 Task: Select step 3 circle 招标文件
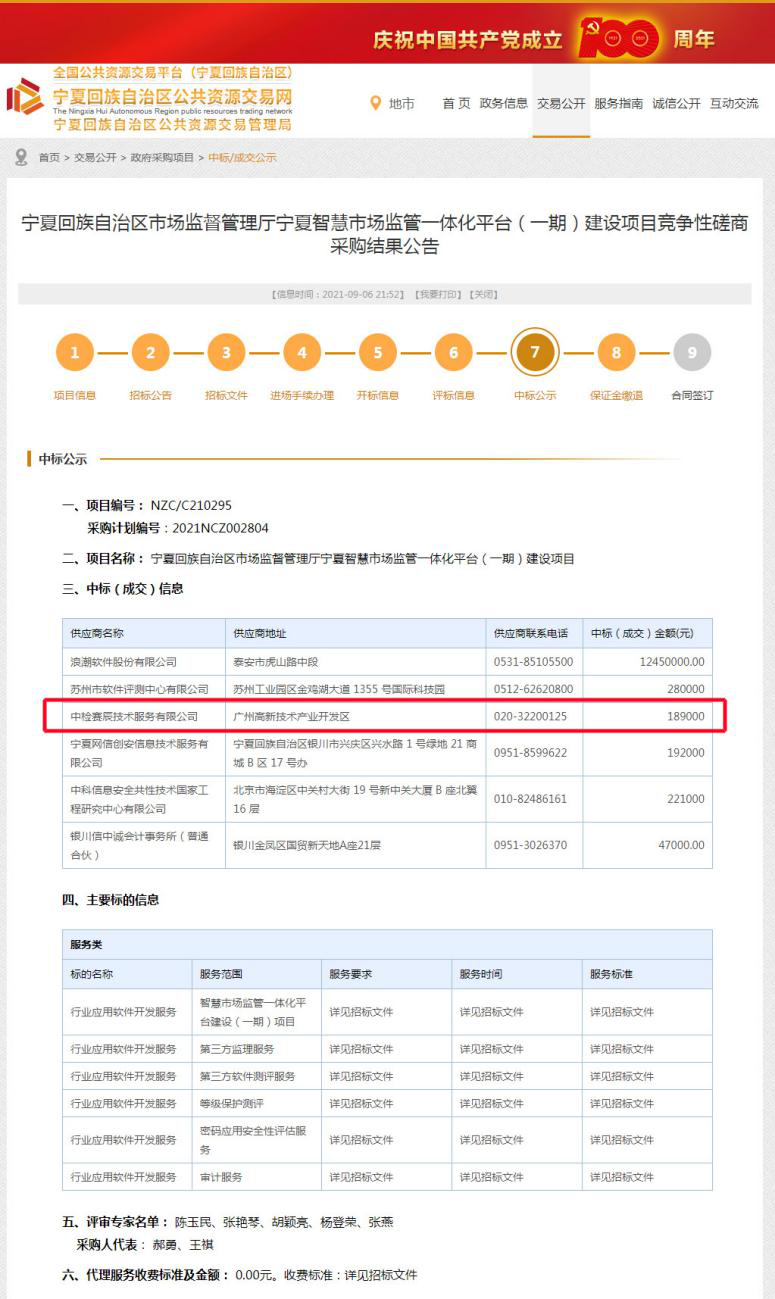pyautogui.click(x=226, y=352)
